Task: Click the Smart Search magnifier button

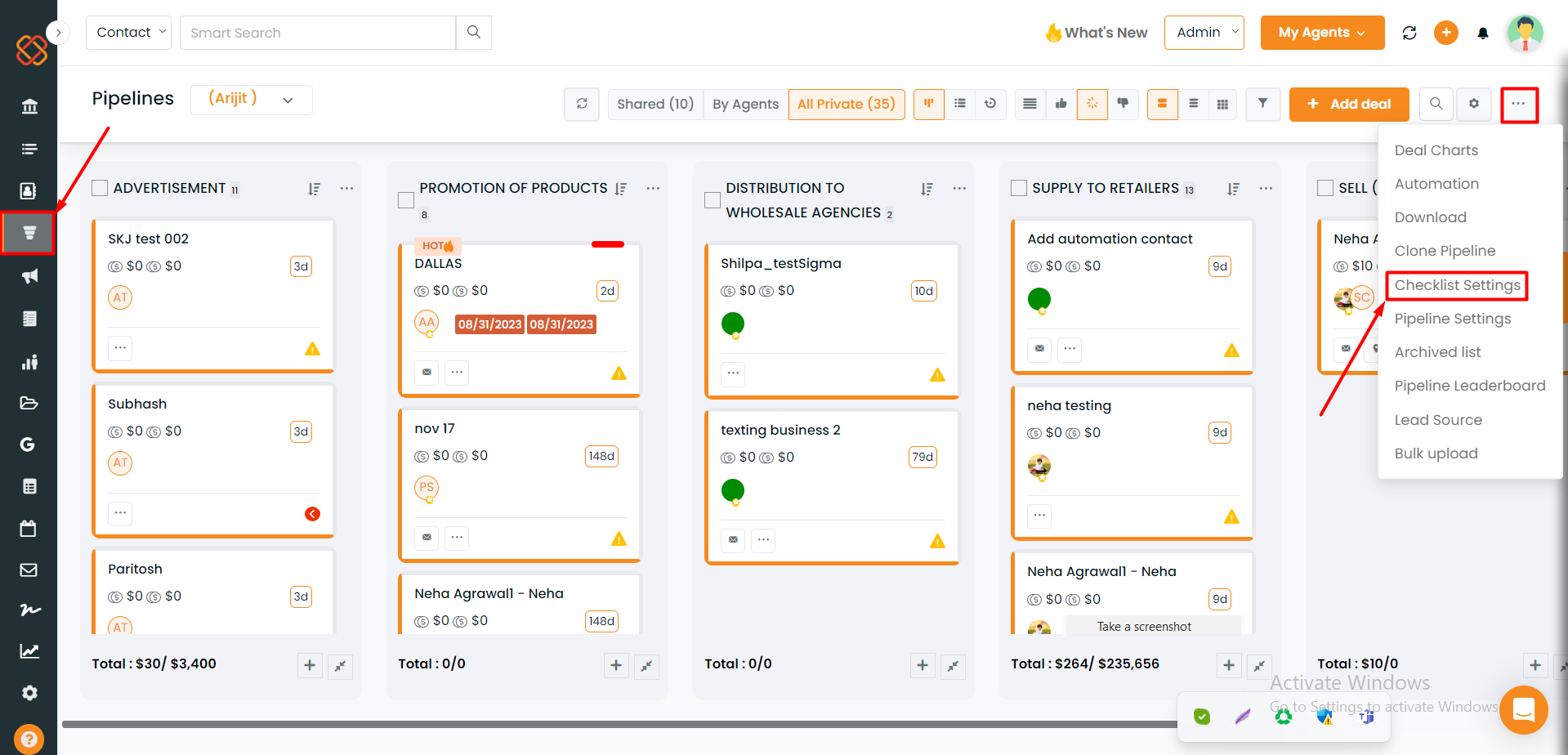Action: tap(474, 33)
